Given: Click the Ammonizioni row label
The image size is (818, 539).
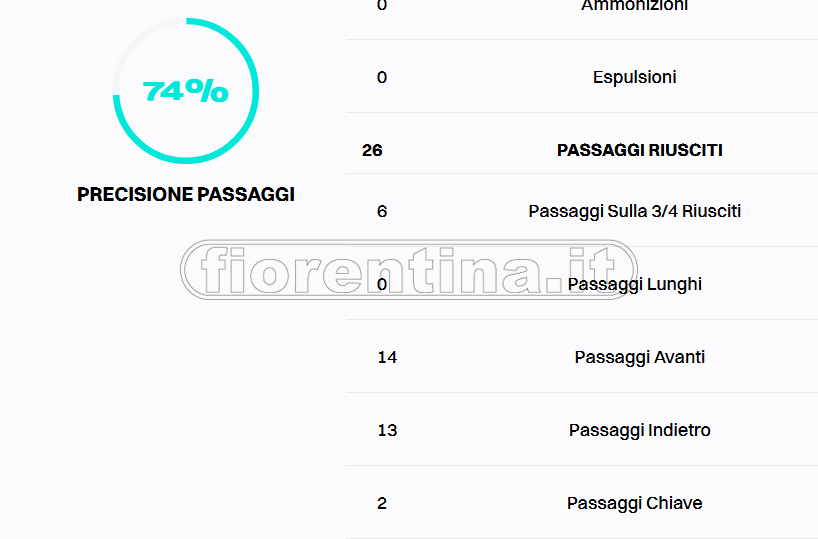Looking at the screenshot, I should pyautogui.click(x=634, y=6).
